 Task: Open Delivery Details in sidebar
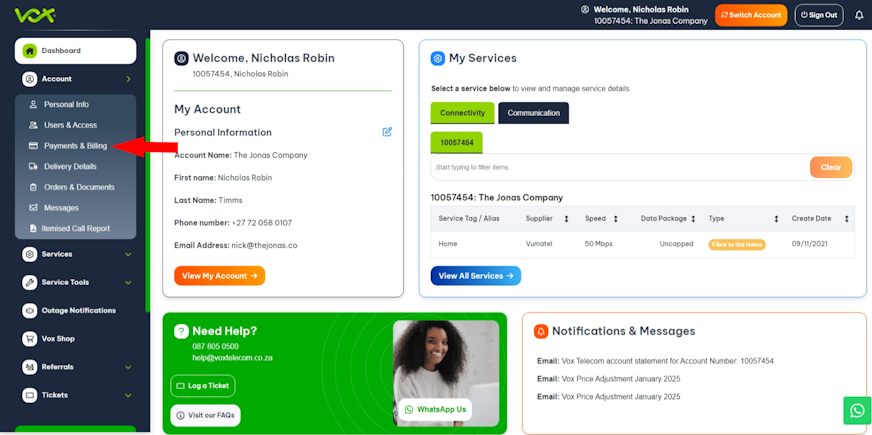[x=70, y=166]
